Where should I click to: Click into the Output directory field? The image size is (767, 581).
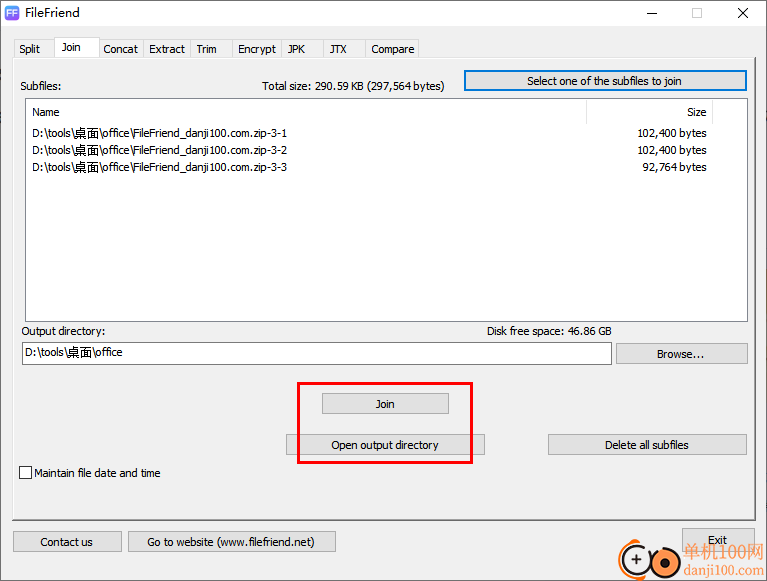(316, 353)
